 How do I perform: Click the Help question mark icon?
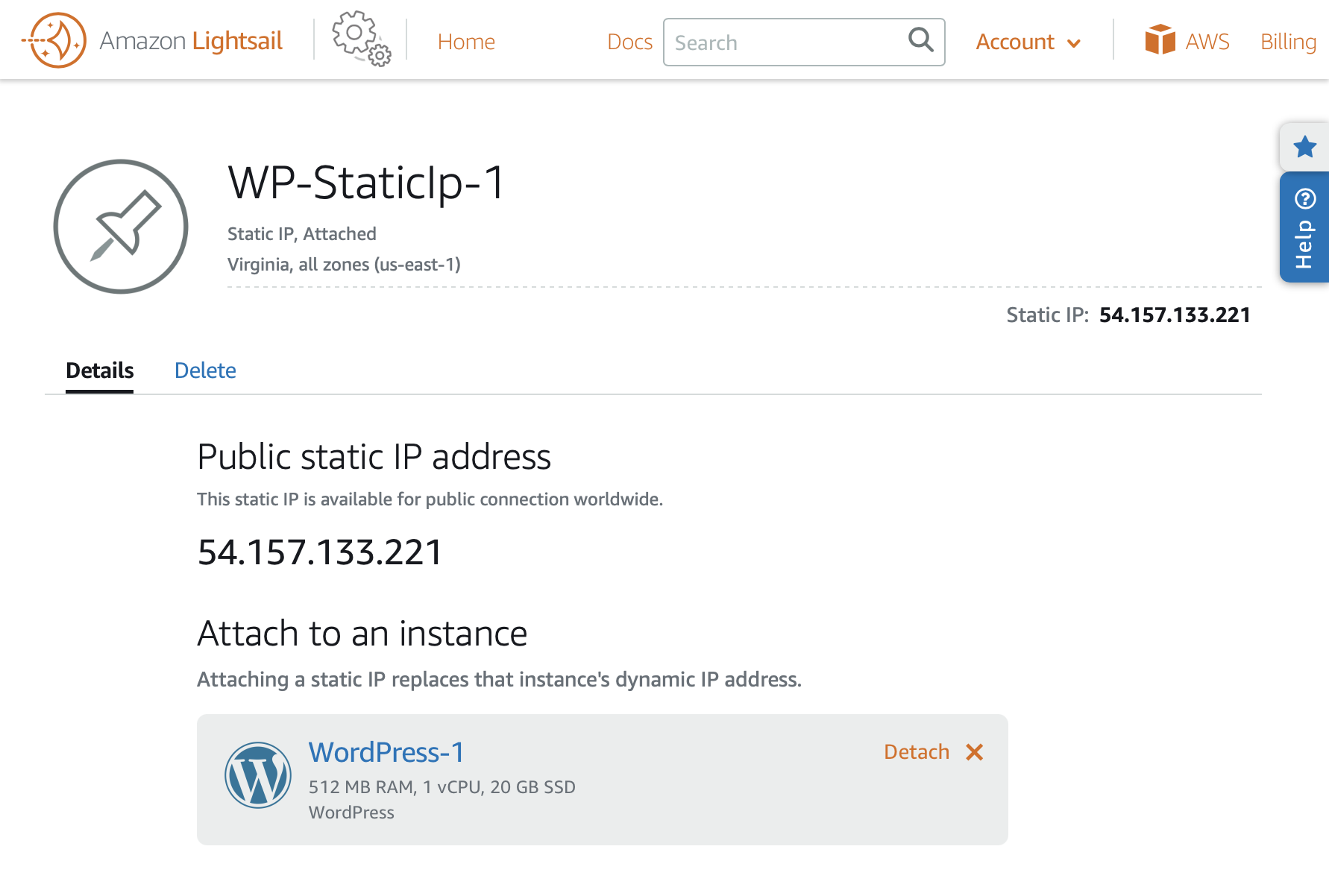(x=1304, y=198)
